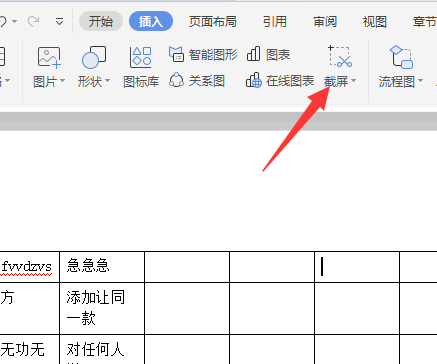Expand the 图片 dropdown arrow
This screenshot has width=437, height=364.
pos(62,81)
